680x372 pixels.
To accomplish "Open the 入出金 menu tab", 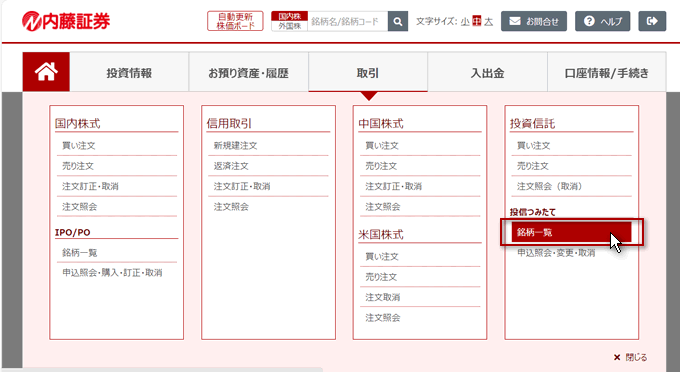I will click(487, 72).
